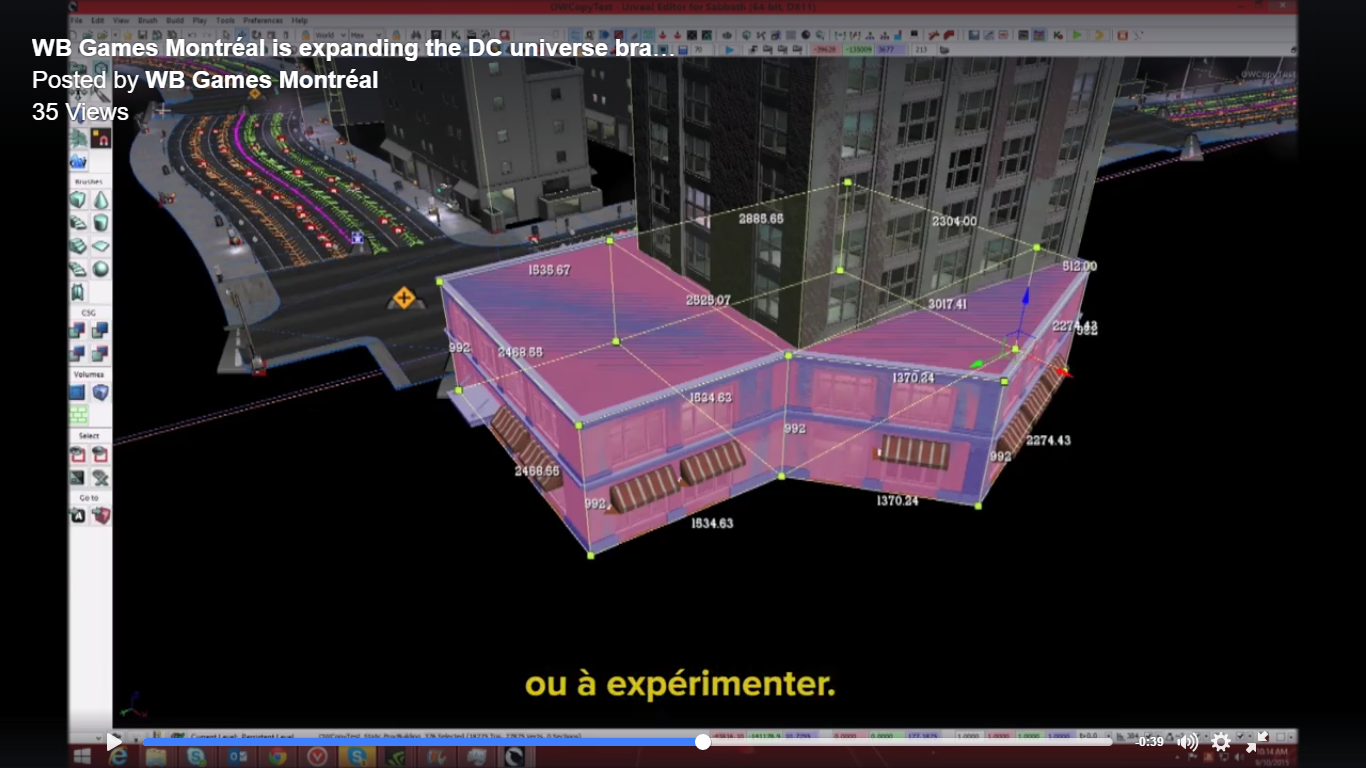This screenshot has height=768, width=1366.
Task: Select the Cone brush builder
Action: [101, 200]
